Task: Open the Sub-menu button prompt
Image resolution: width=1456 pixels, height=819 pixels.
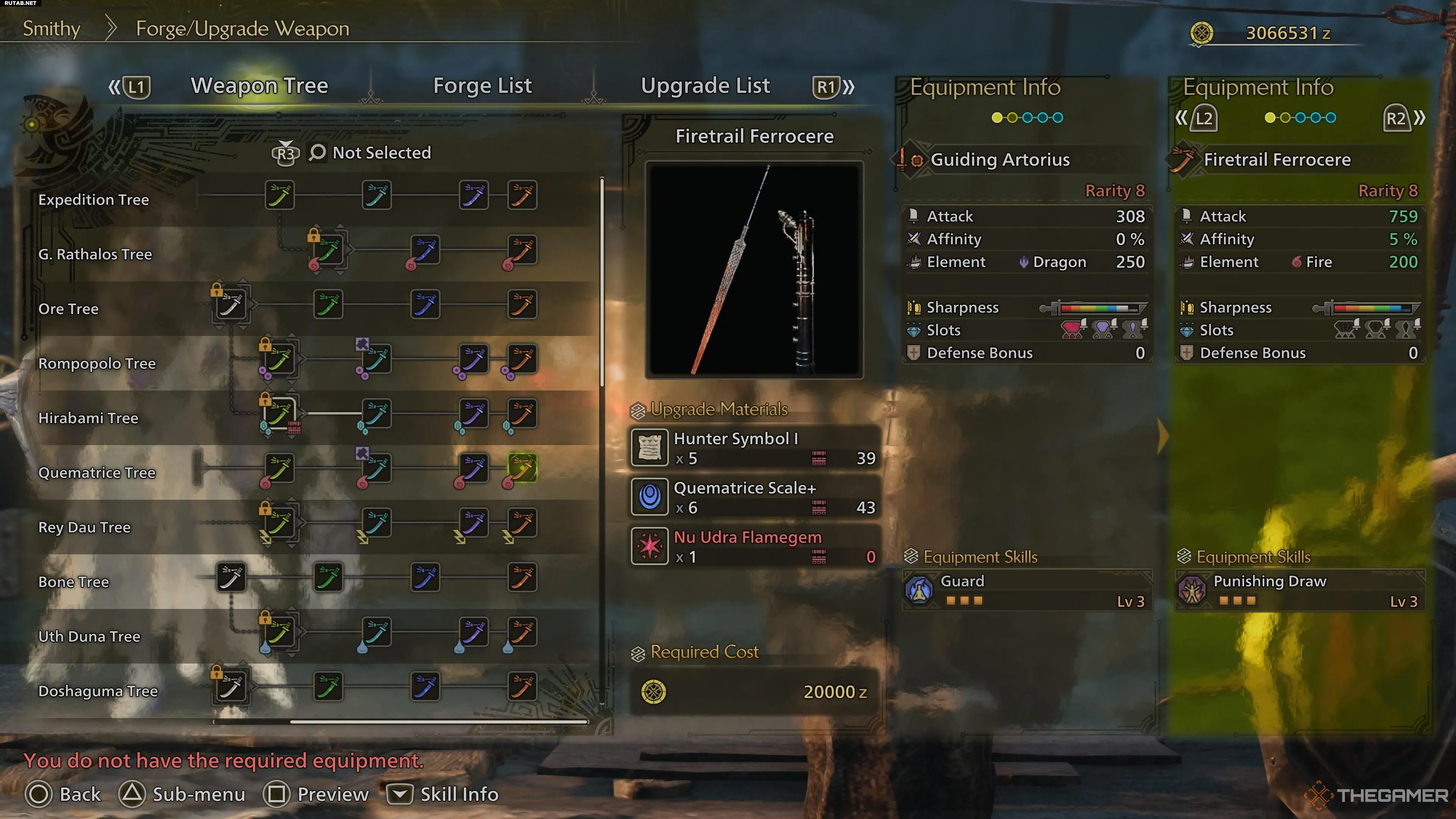Action: pos(182,794)
